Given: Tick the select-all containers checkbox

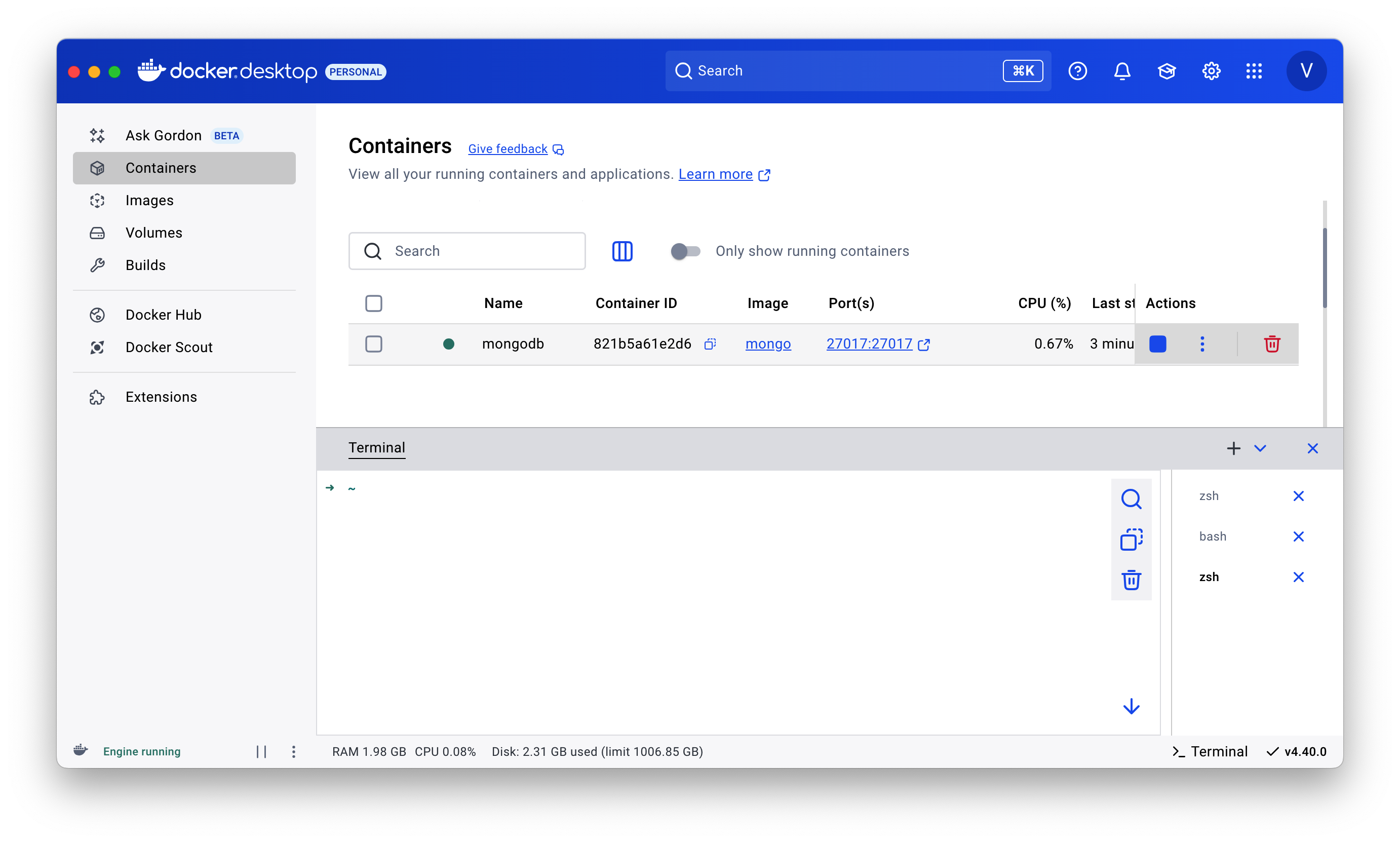Looking at the screenshot, I should point(373,303).
